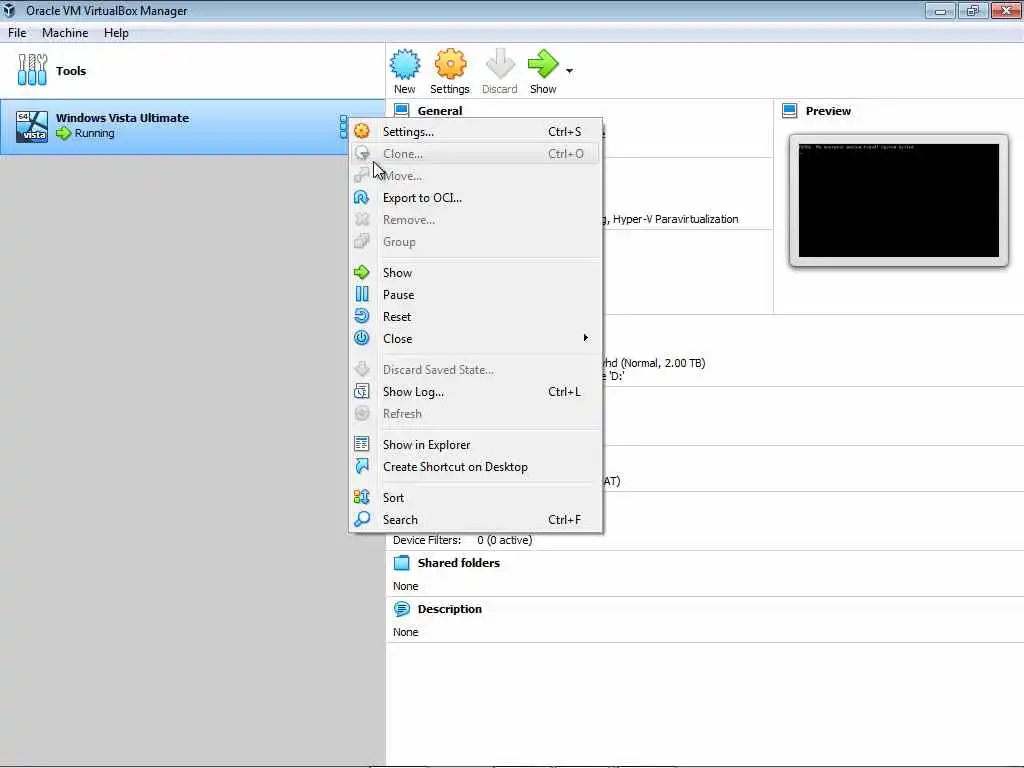The width and height of the screenshot is (1024, 768).
Task: Open the File menu
Action: [17, 33]
